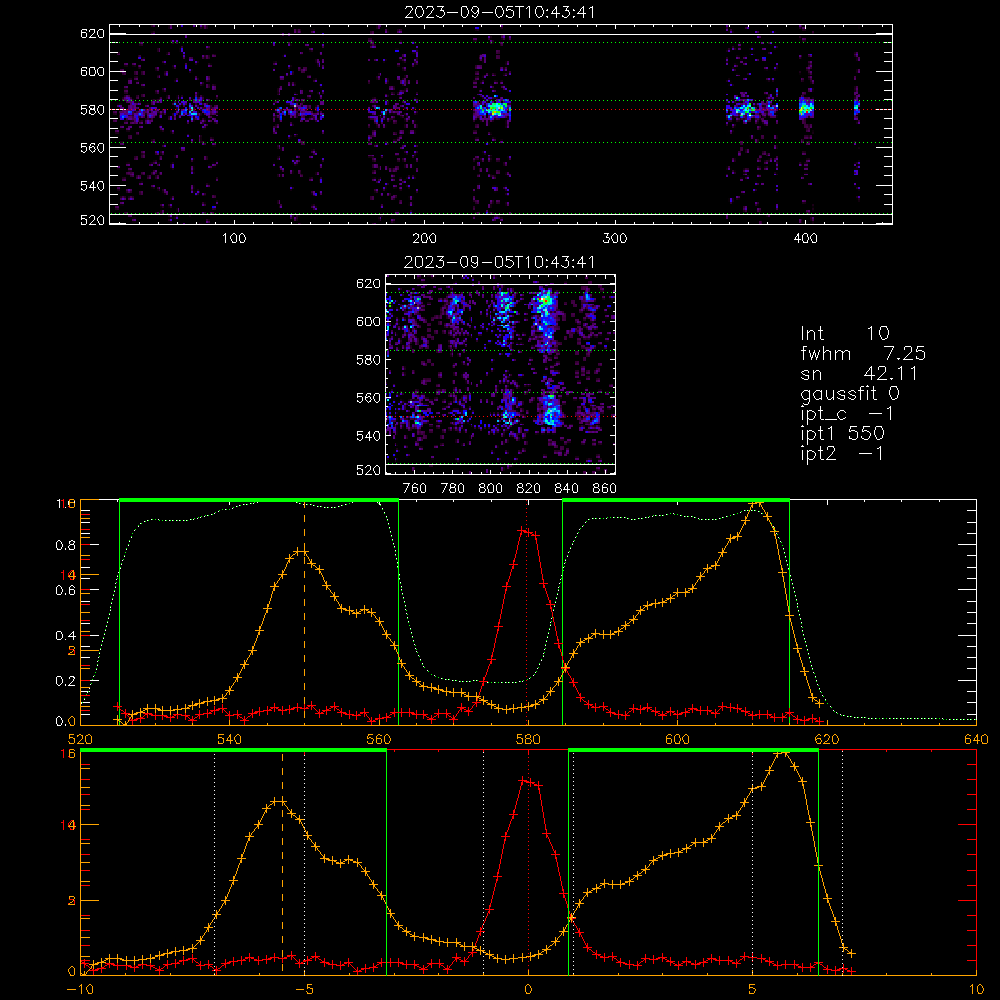Click the timestamp title above the top spectrogram
The image size is (1000, 1000).
(x=499, y=11)
